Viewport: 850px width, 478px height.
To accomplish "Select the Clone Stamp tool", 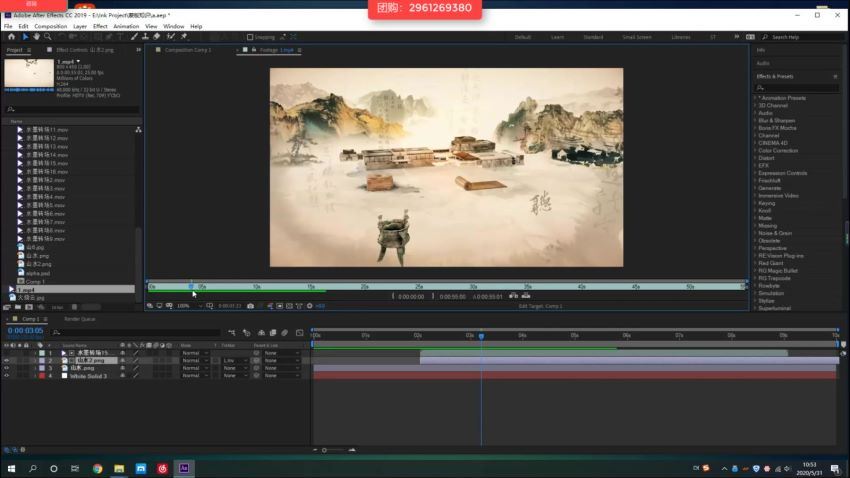I will coord(145,37).
